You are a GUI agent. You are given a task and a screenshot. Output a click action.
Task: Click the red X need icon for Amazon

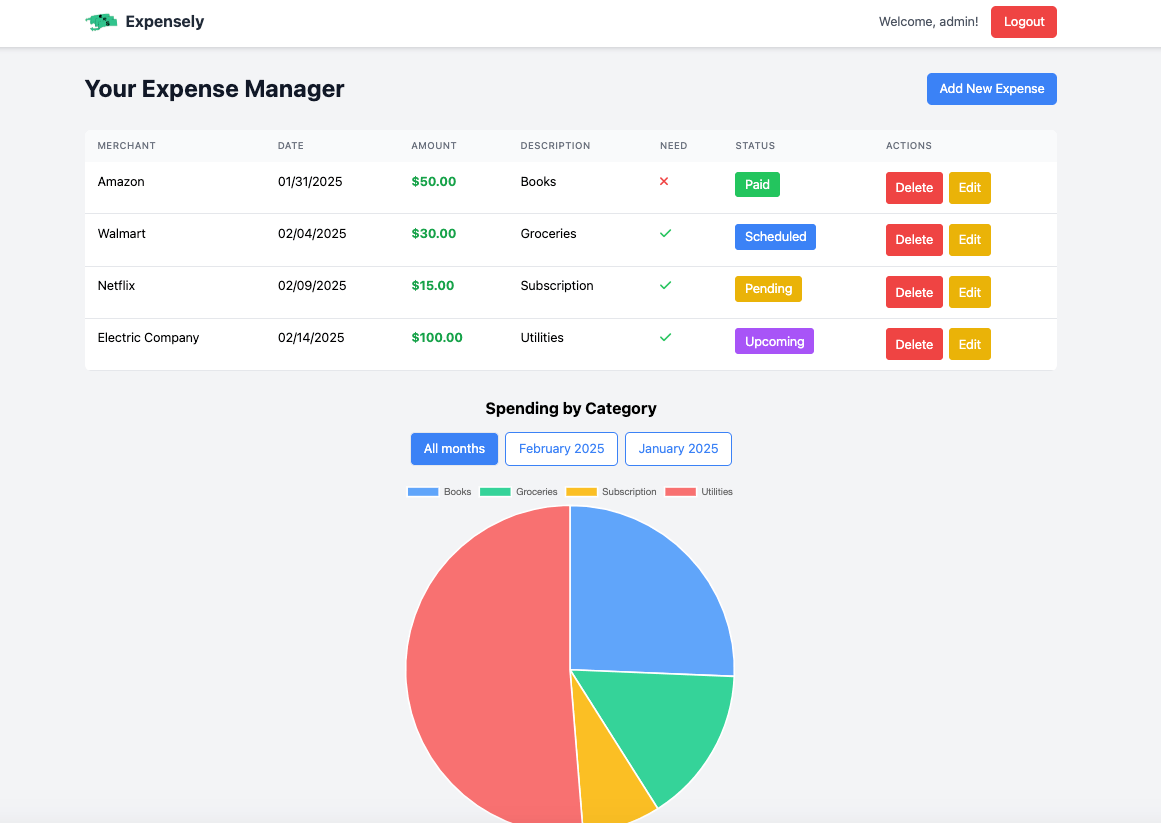click(x=664, y=182)
